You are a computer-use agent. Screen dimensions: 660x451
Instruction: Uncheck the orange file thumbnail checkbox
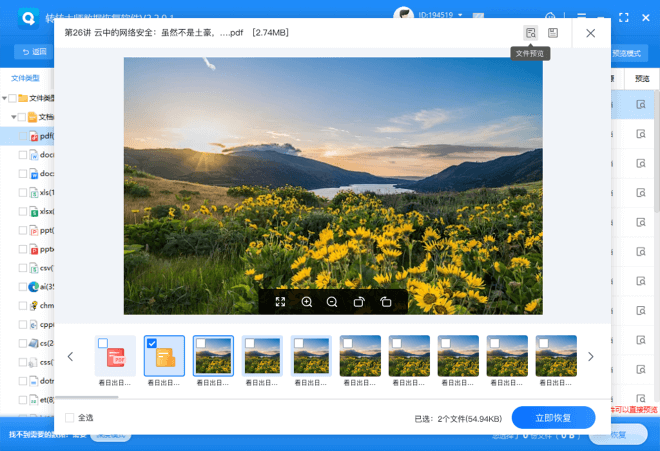[152, 343]
